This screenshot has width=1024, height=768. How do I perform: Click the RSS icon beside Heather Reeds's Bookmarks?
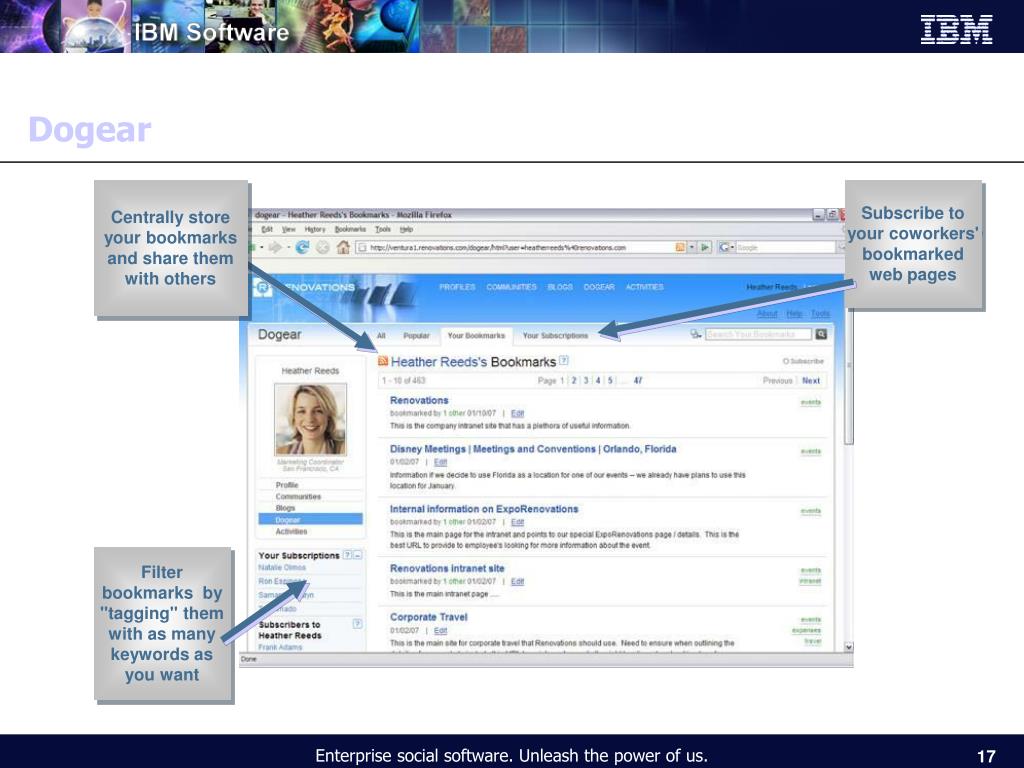pos(383,361)
